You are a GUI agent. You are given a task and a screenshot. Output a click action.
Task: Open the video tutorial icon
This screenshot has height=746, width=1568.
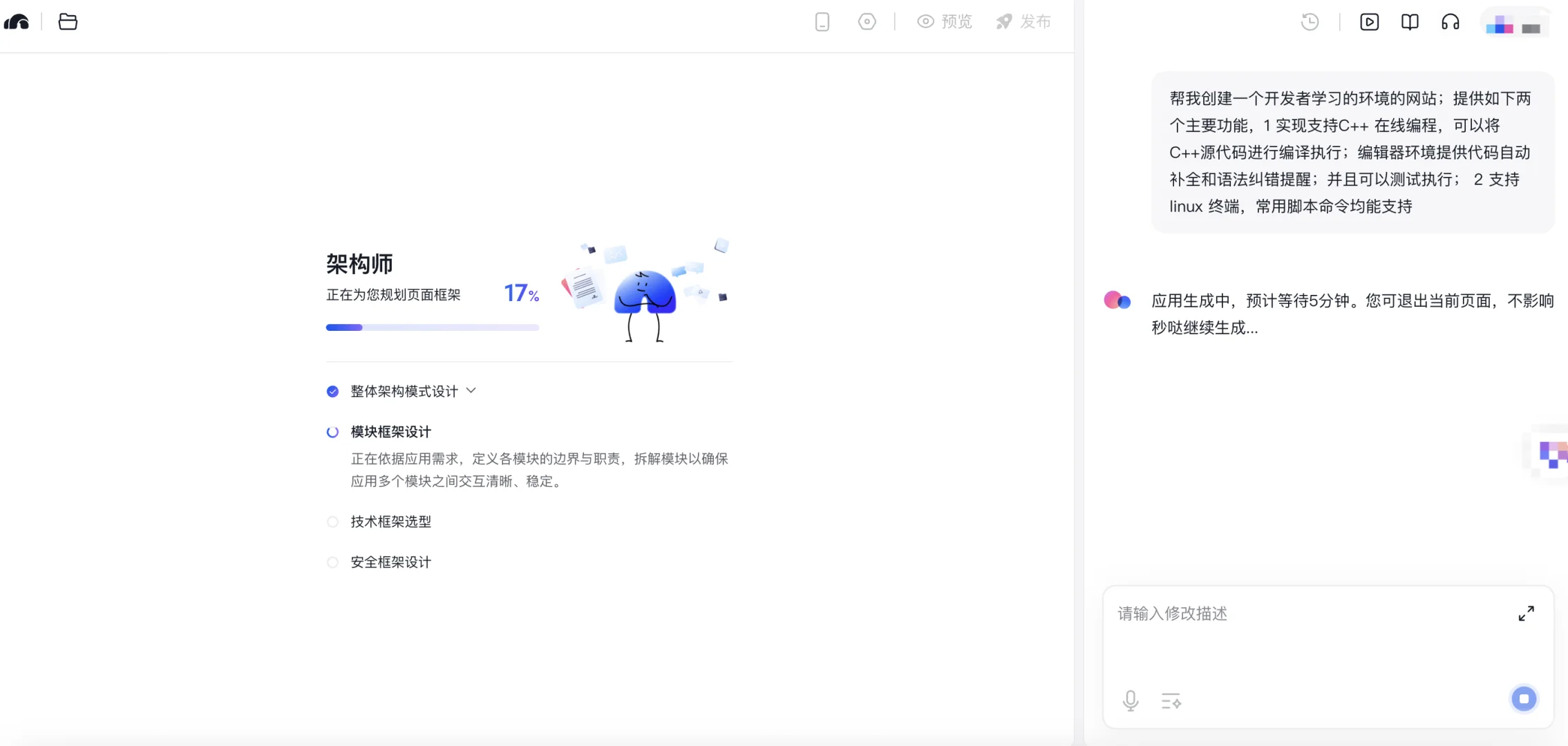pos(1370,21)
